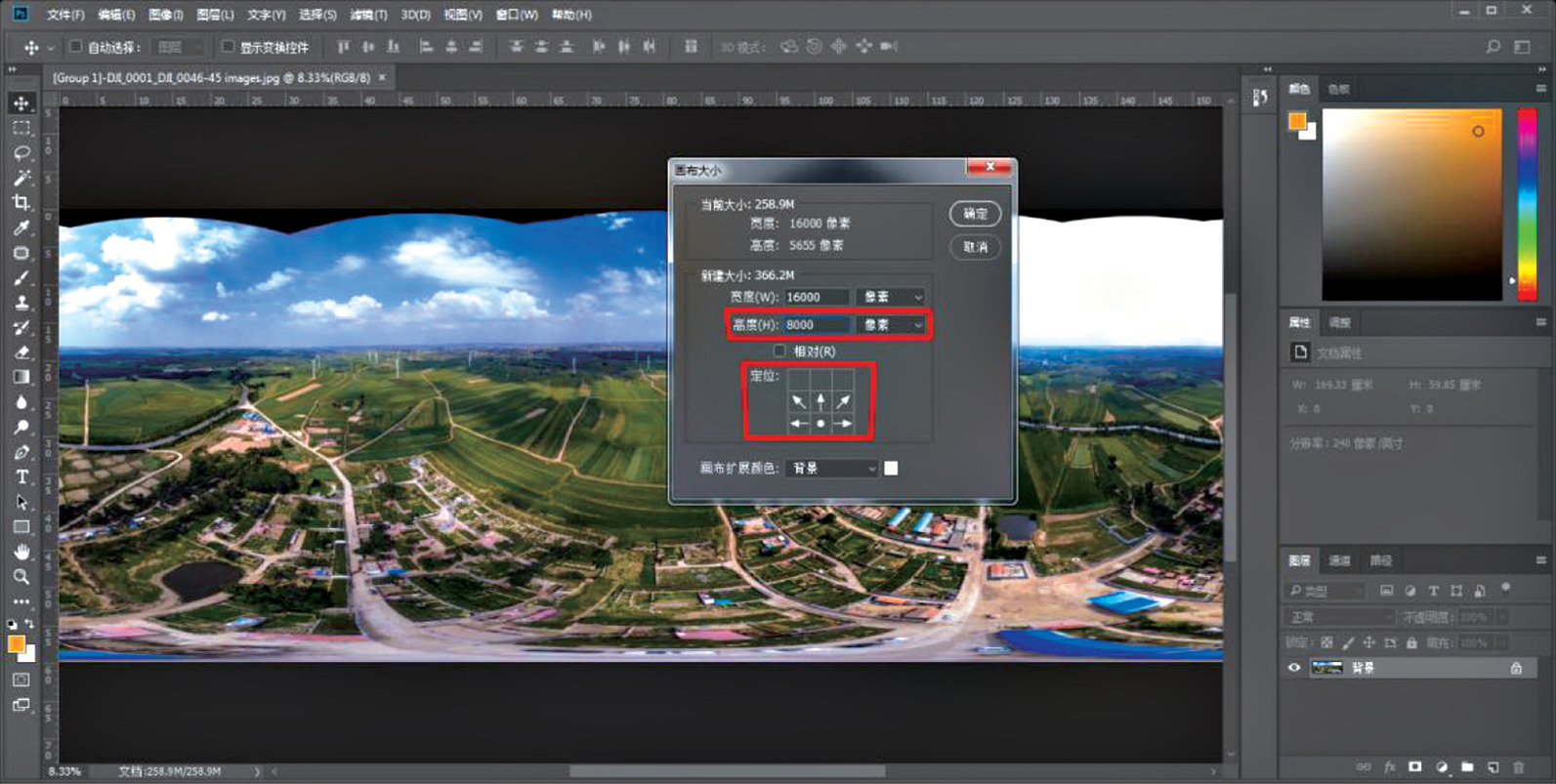Enable the 相对(R) checkbox
1556x784 pixels.
point(779,351)
